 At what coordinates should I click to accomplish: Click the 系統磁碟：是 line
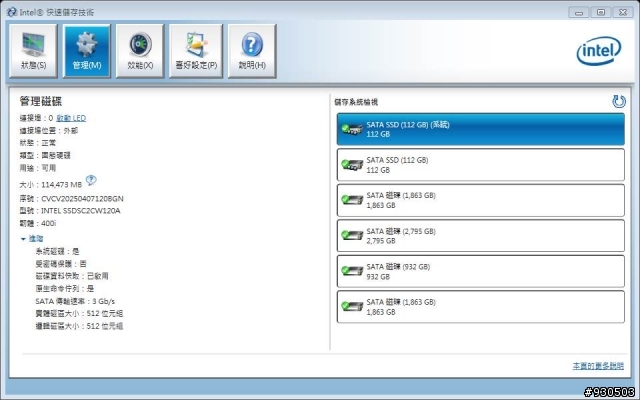pos(57,251)
